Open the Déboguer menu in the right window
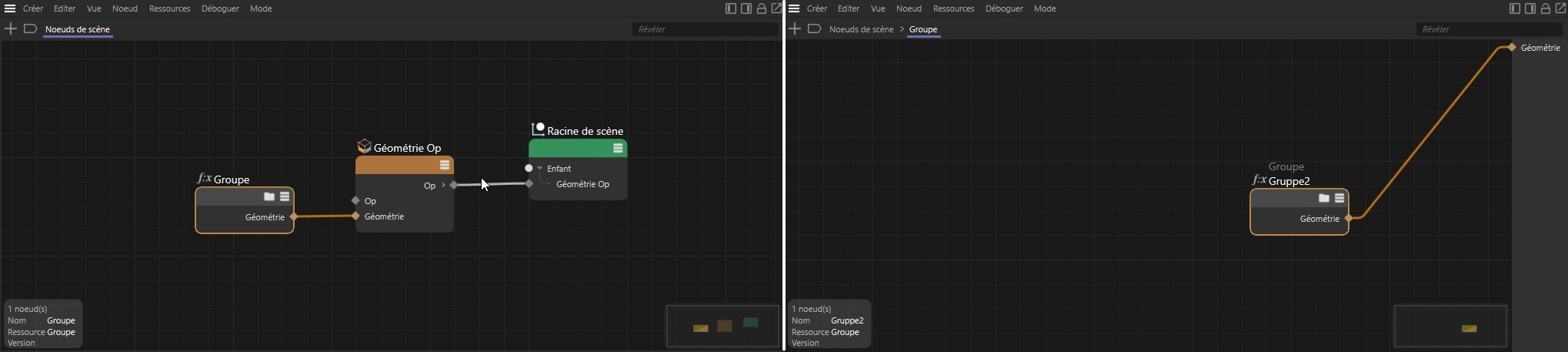This screenshot has height=352, width=1568. (1004, 8)
